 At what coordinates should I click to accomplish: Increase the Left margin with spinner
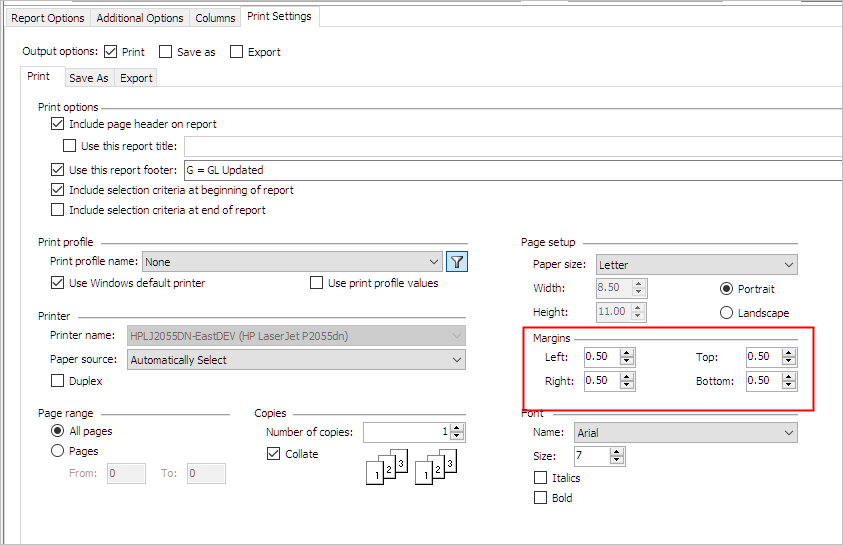627,353
